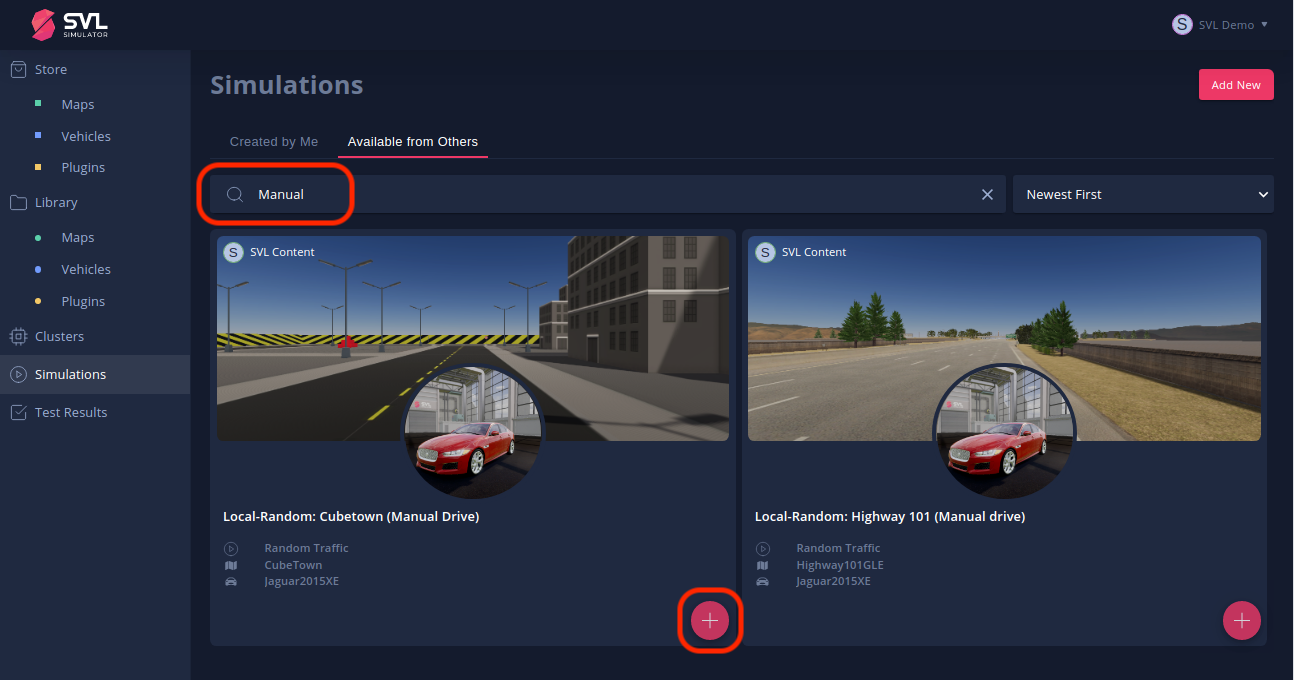
Task: Click the car icon on Cubetown card
Action: 231,581
